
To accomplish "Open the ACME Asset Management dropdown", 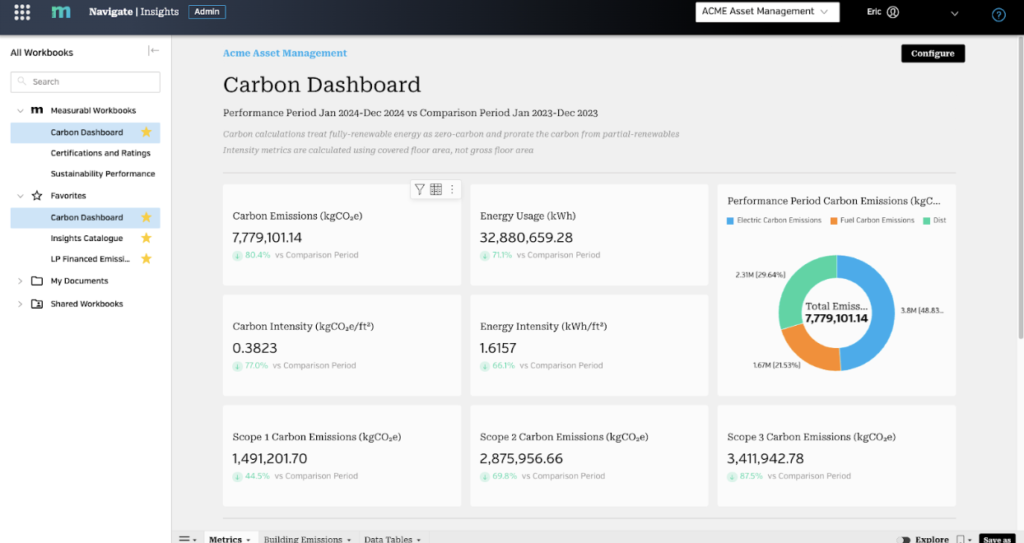I will (767, 12).
